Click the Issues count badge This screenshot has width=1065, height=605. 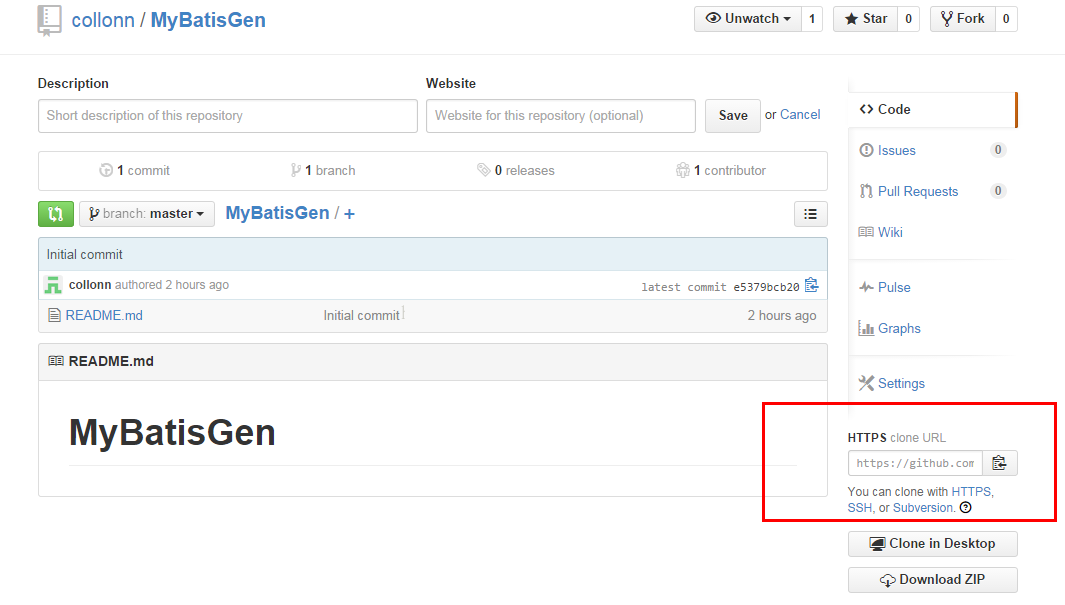point(998,150)
